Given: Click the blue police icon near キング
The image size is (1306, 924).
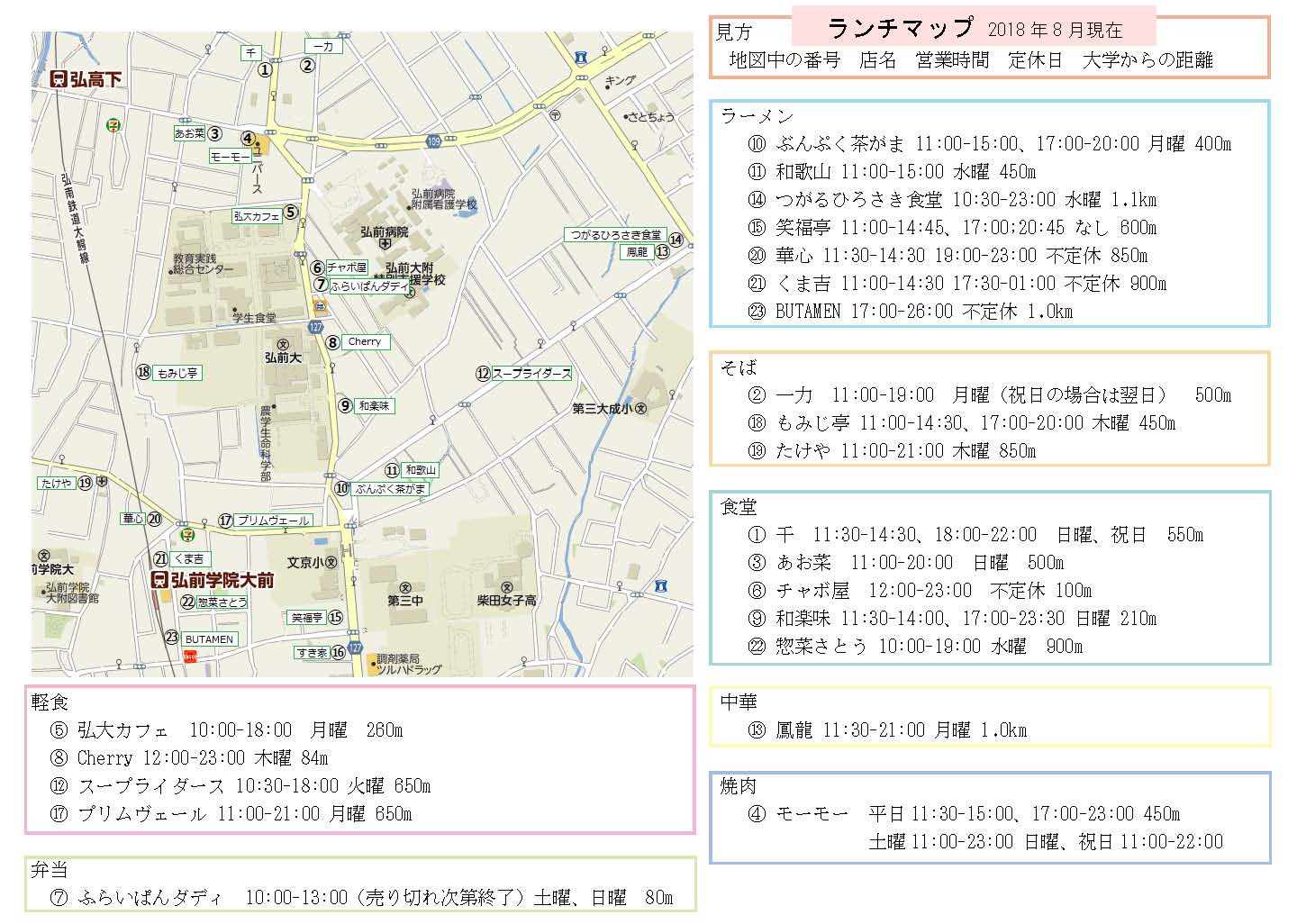Looking at the screenshot, I should tap(581, 58).
